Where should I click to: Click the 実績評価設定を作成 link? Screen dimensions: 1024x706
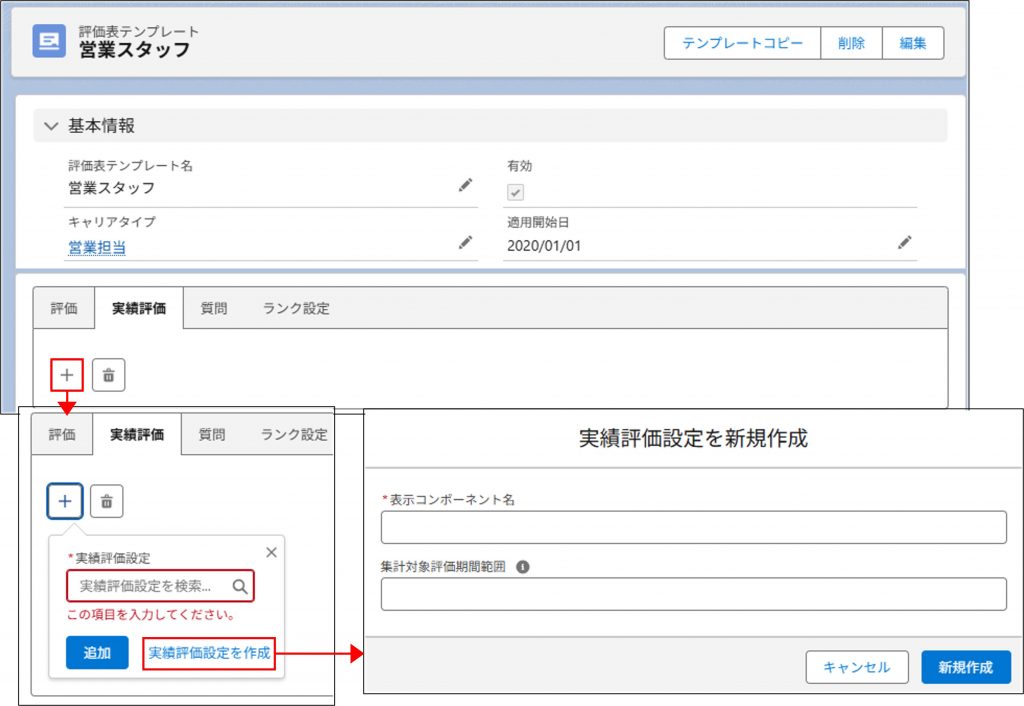(x=209, y=652)
